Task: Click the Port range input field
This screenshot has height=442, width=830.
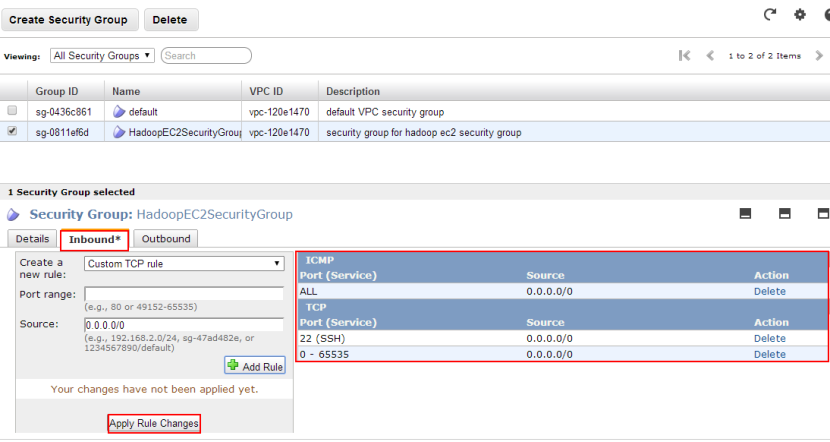Action: (x=184, y=294)
